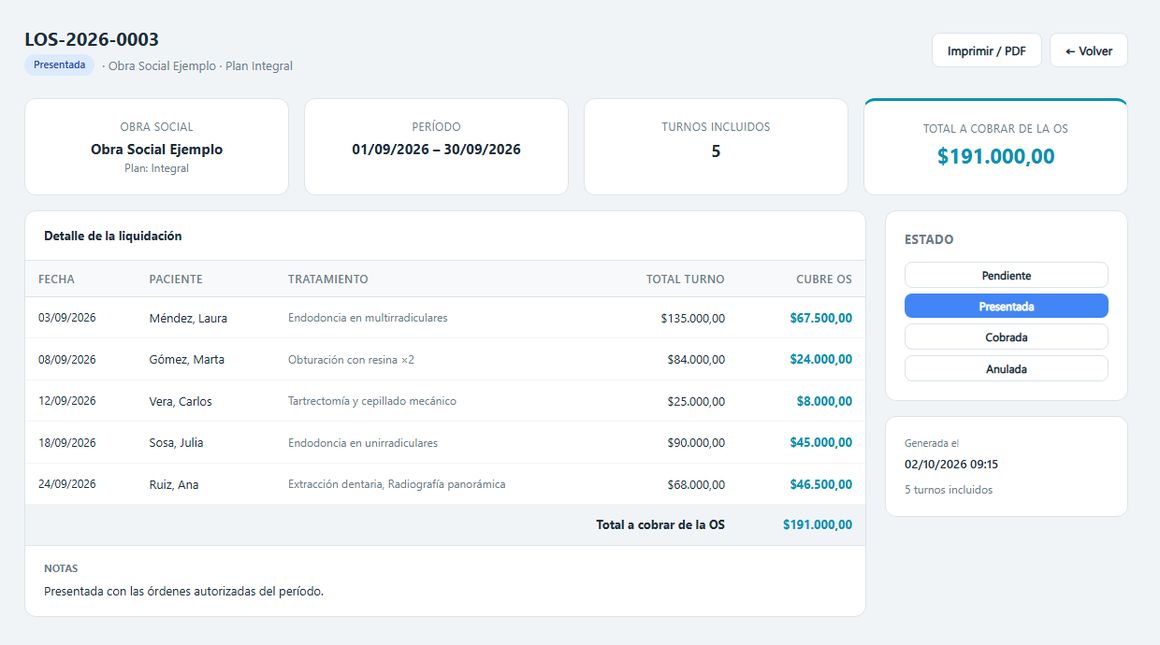Viewport: 1160px width, 645px height.
Task: Click the $24.000,00 covered amount
Action: pyautogui.click(x=821, y=359)
